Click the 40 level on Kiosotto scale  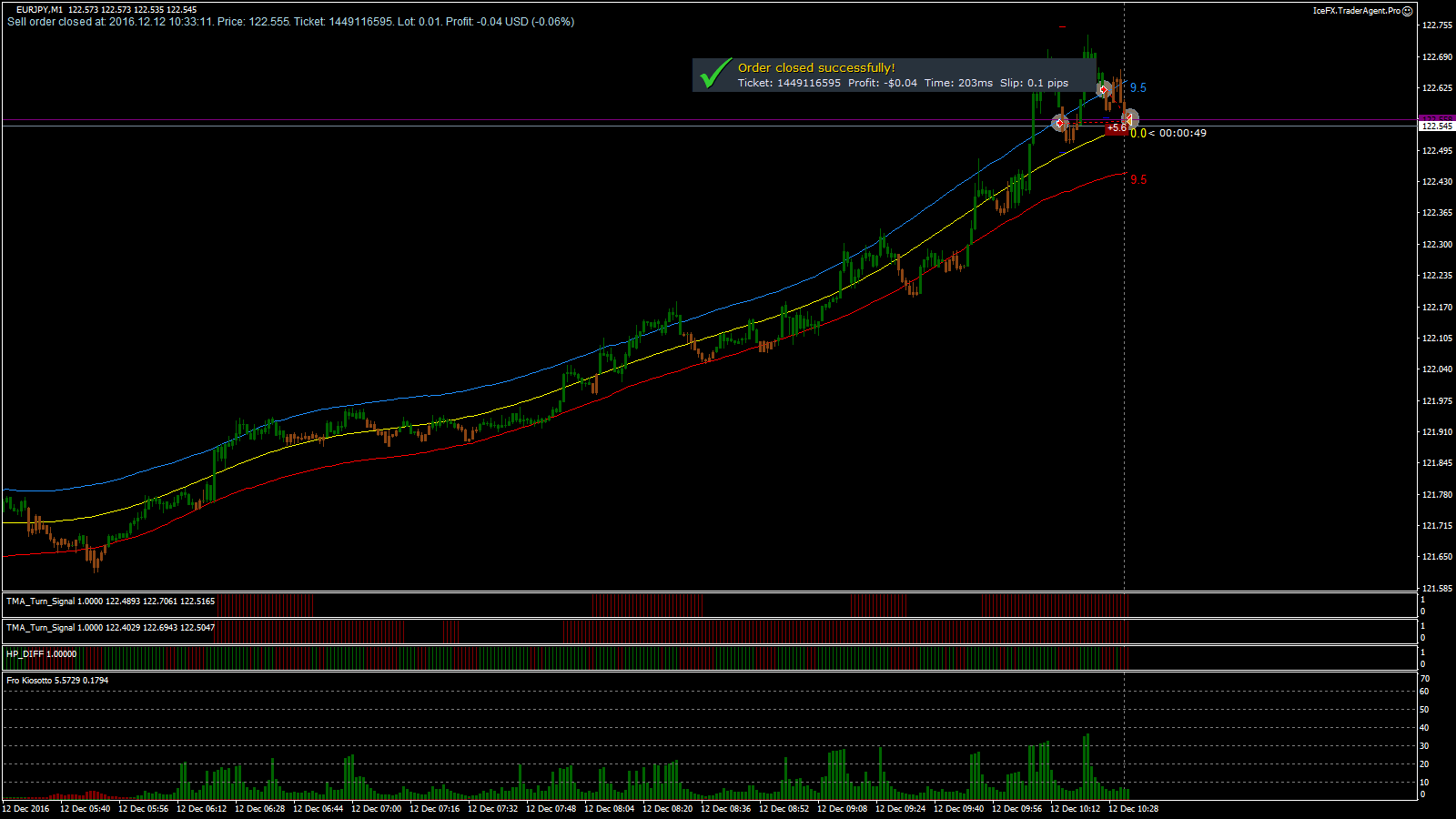click(1425, 728)
